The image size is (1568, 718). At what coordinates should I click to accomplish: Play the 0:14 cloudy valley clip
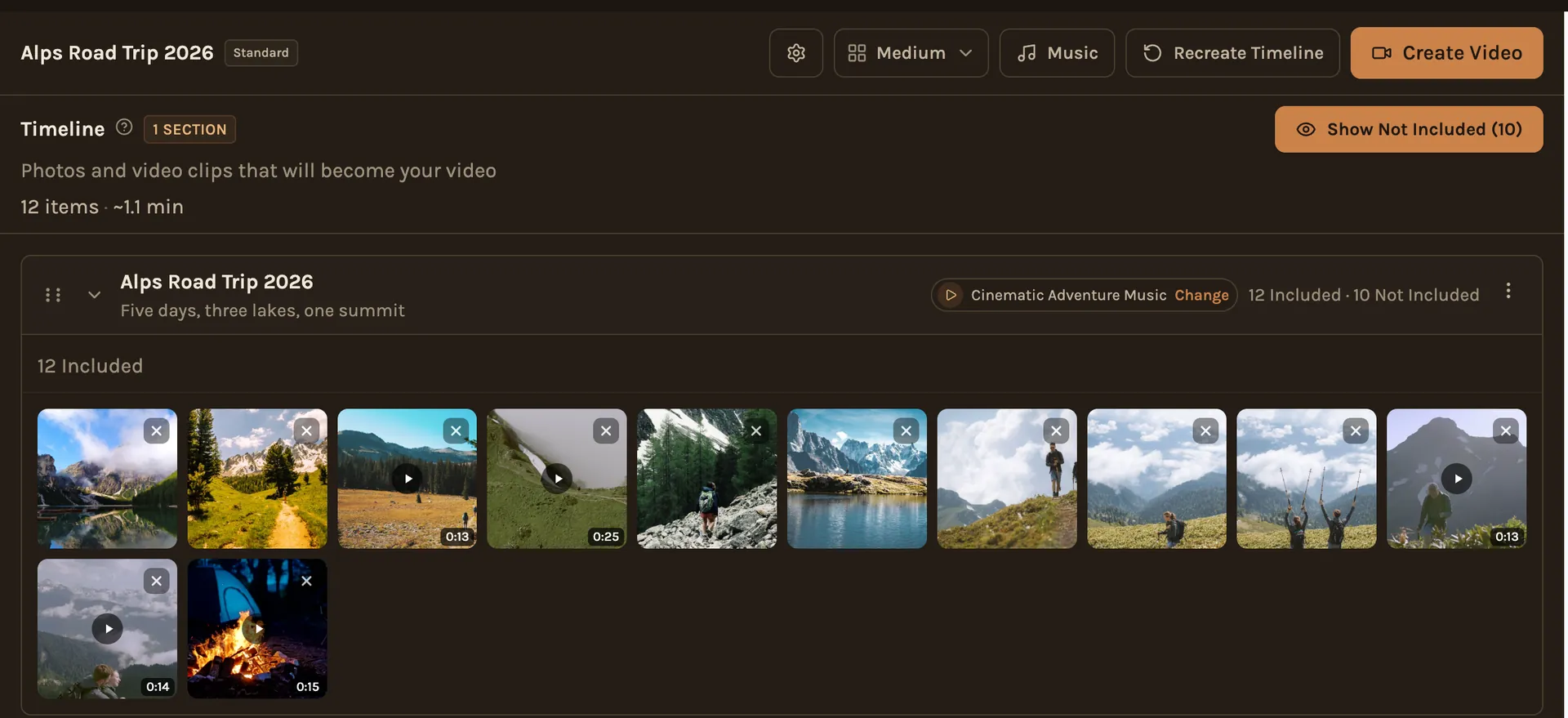(x=108, y=629)
